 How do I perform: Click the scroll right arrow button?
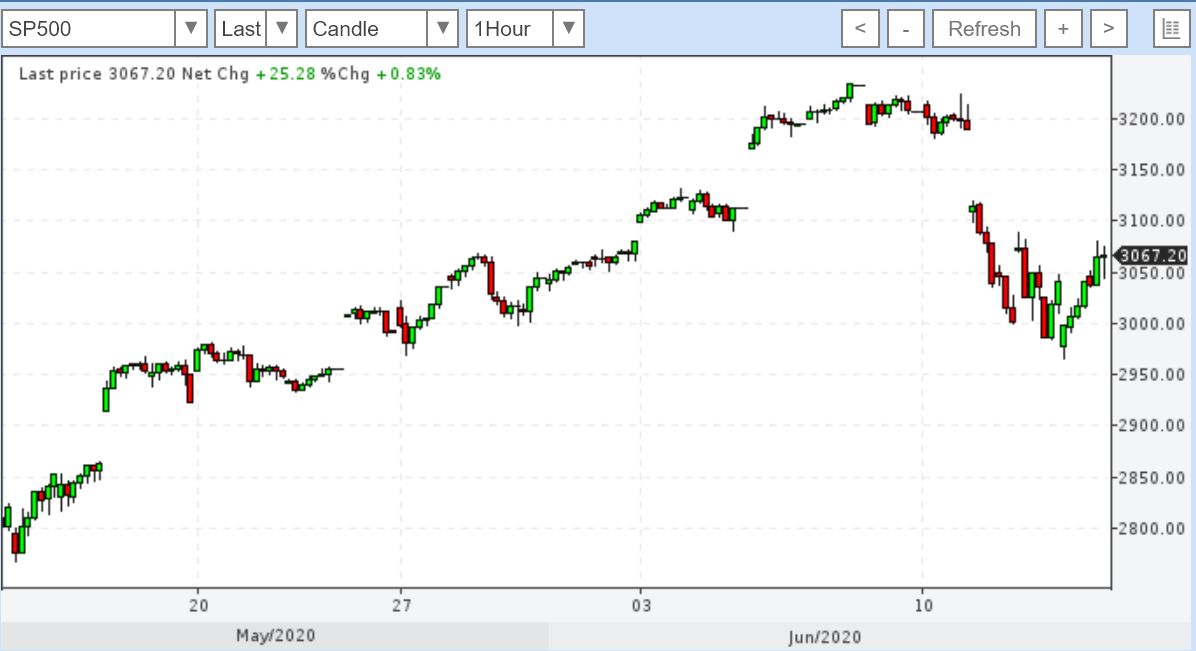coord(1108,29)
